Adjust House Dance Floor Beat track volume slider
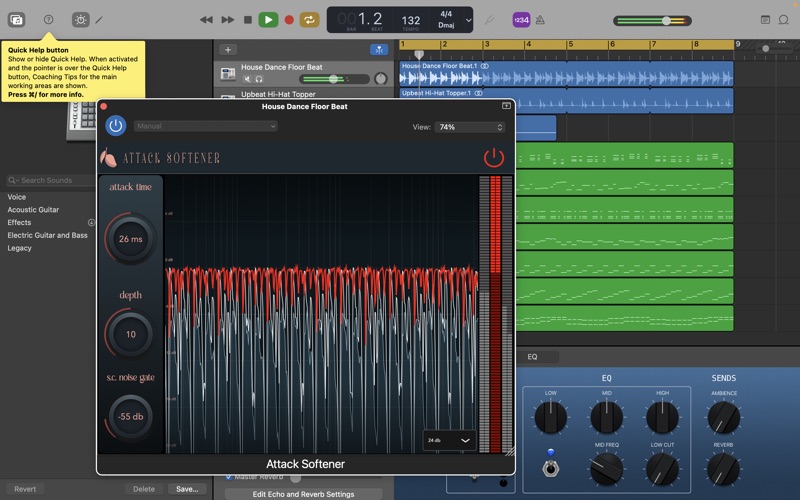Screen dimensions: 800x500 (335, 79)
